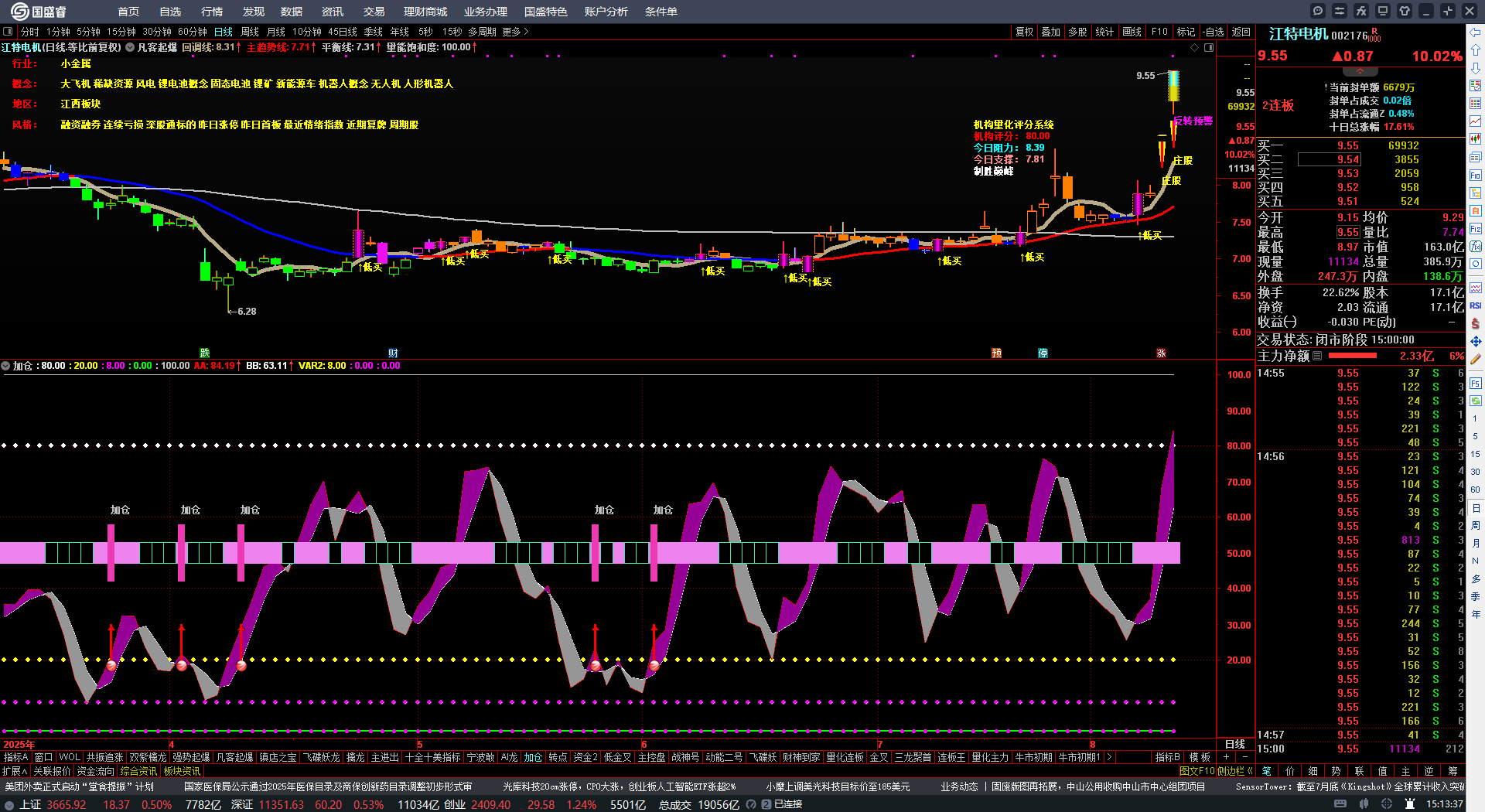The image size is (1485, 812).
Task: Toggle the 加仓 indicator panel collapse circle
Action: 5,366
